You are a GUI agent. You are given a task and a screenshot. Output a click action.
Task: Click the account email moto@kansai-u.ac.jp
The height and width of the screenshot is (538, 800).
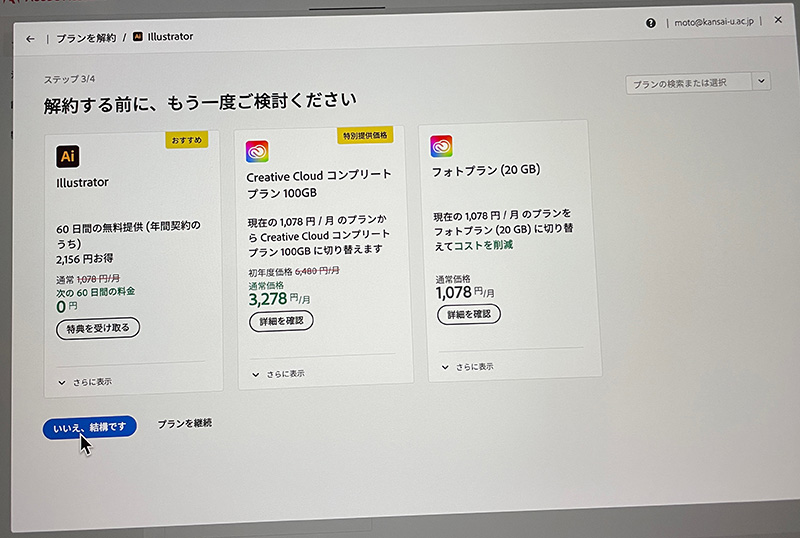pos(714,22)
